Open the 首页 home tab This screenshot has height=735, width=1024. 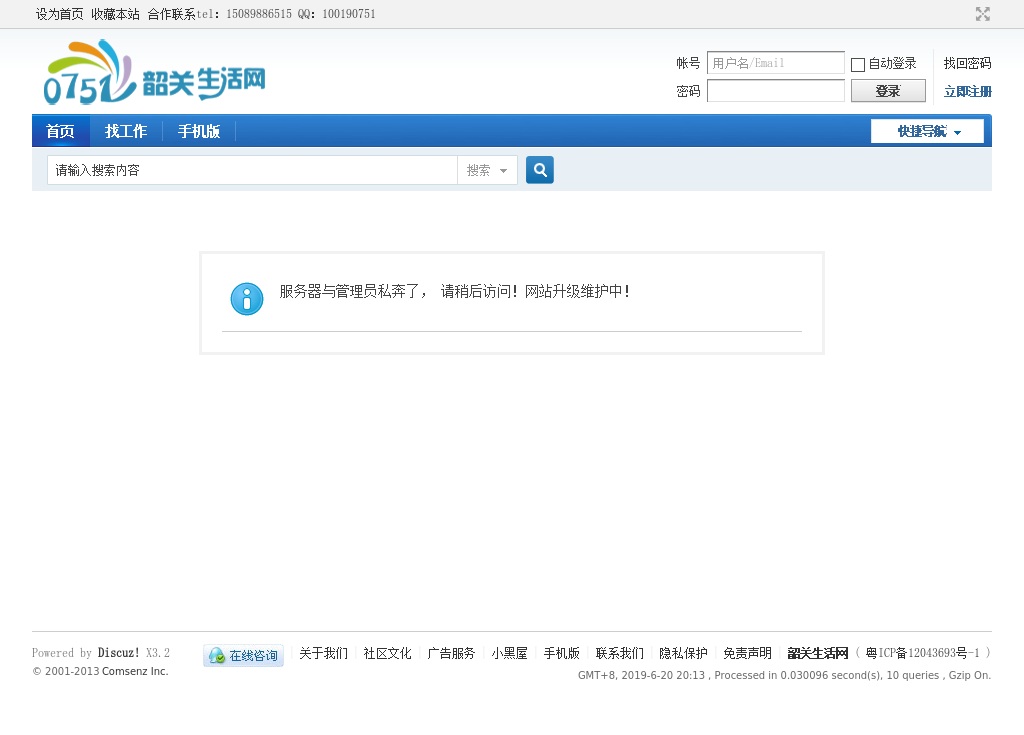click(x=60, y=131)
